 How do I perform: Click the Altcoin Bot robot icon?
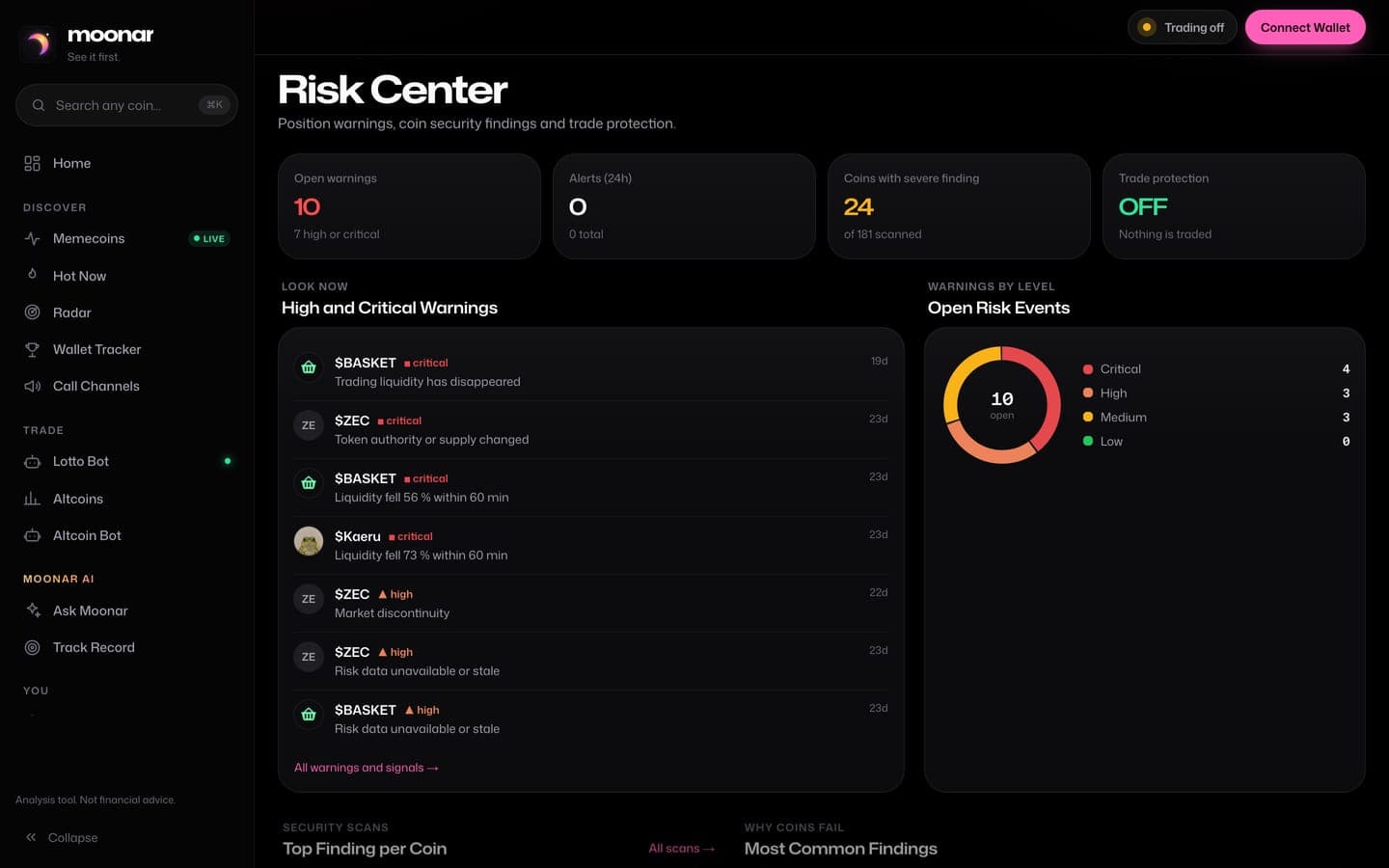click(x=32, y=535)
